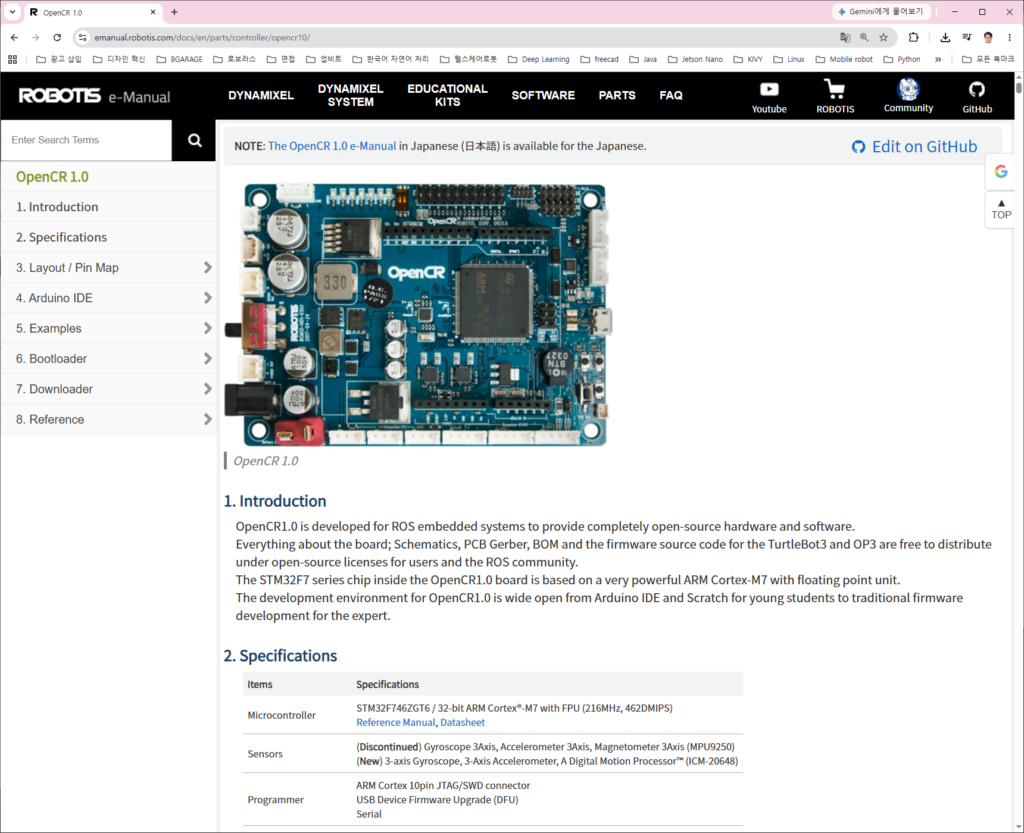Click the zoom magnifier icon in address bar

point(864,37)
